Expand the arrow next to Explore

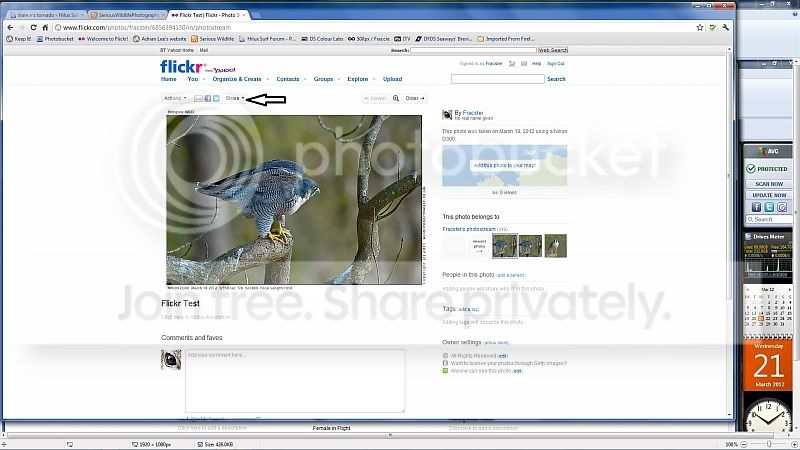click(x=373, y=80)
